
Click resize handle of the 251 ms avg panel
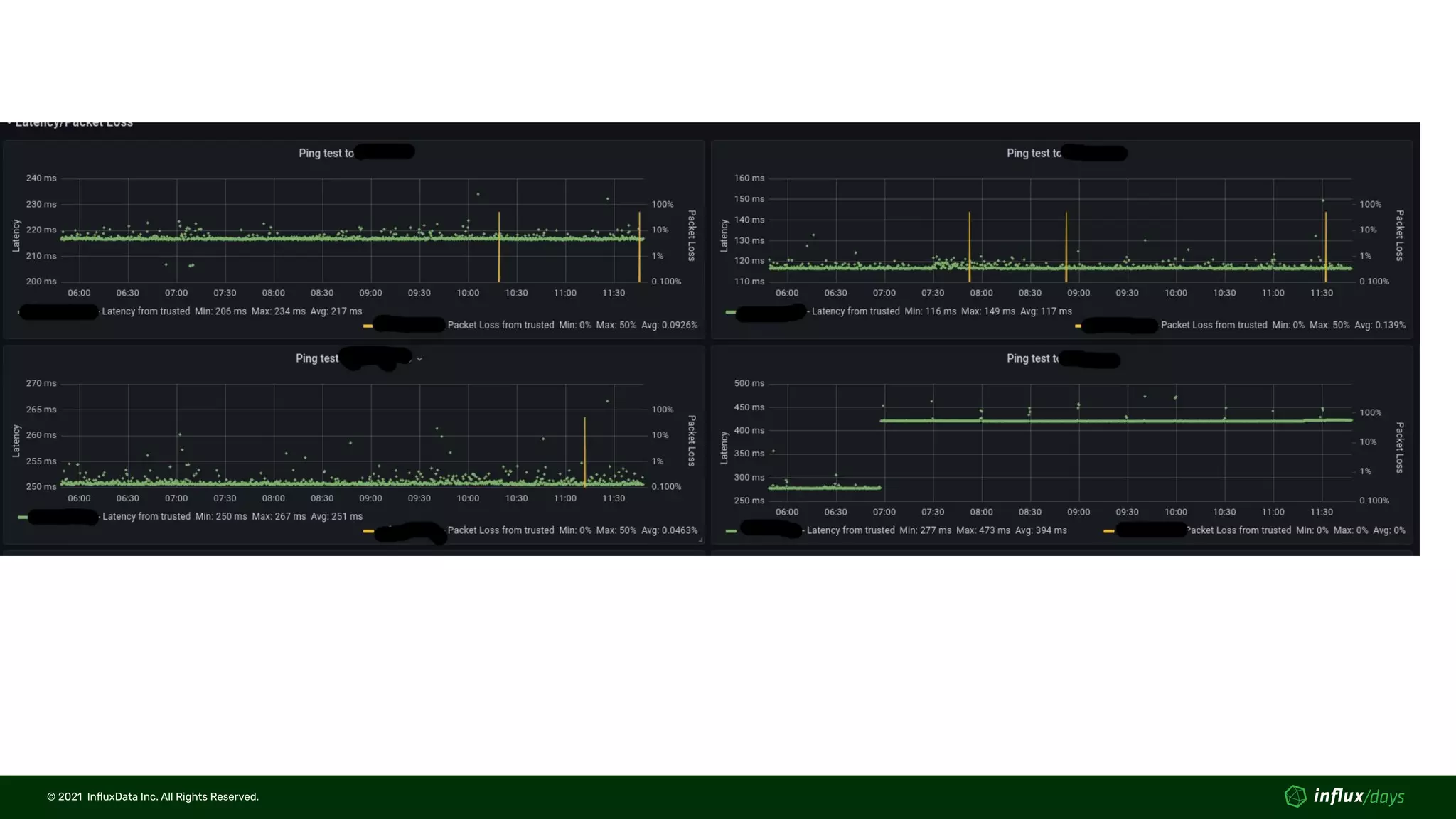[700, 541]
